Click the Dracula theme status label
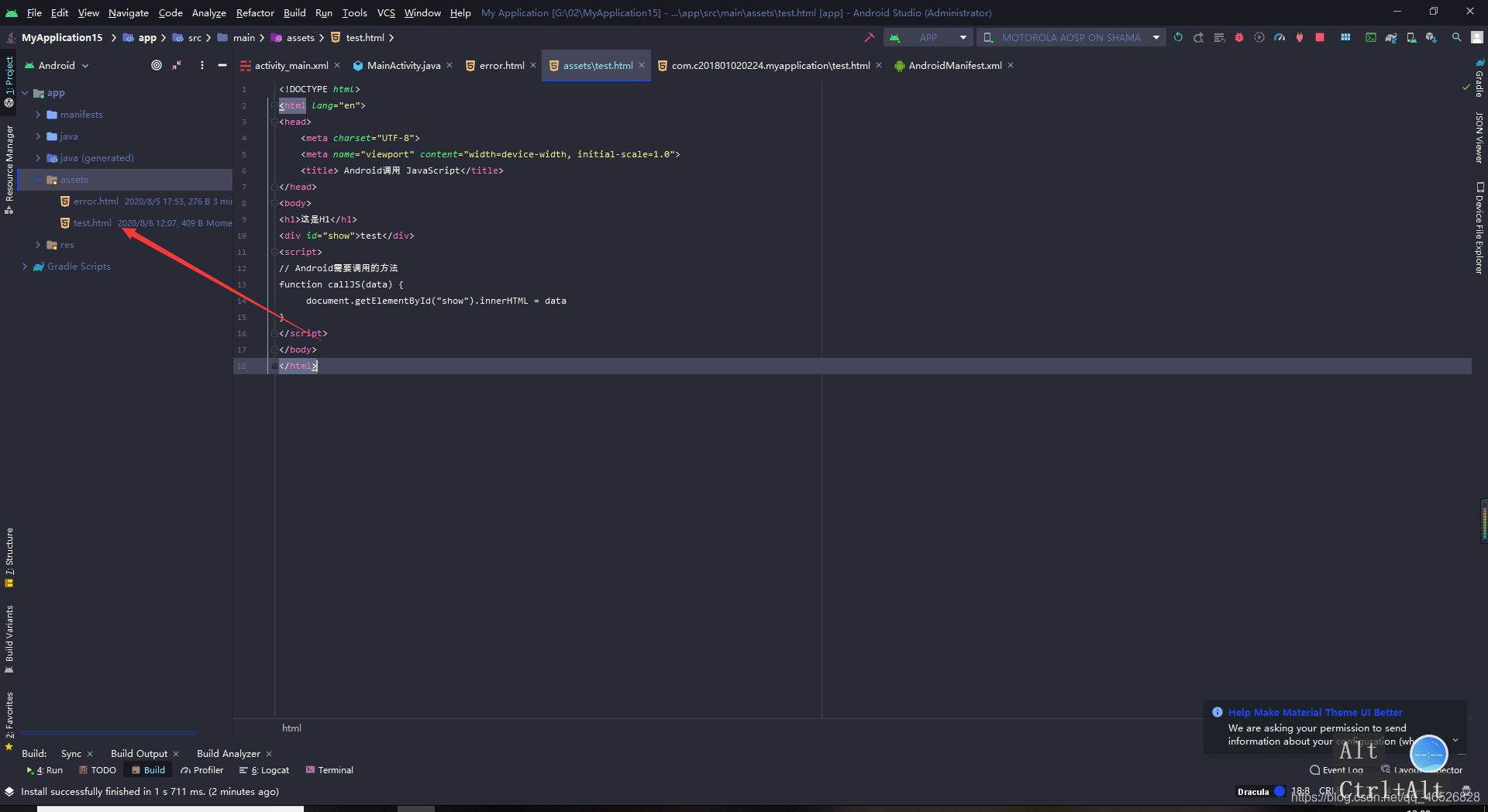Image resolution: width=1488 pixels, height=812 pixels. [1253, 792]
